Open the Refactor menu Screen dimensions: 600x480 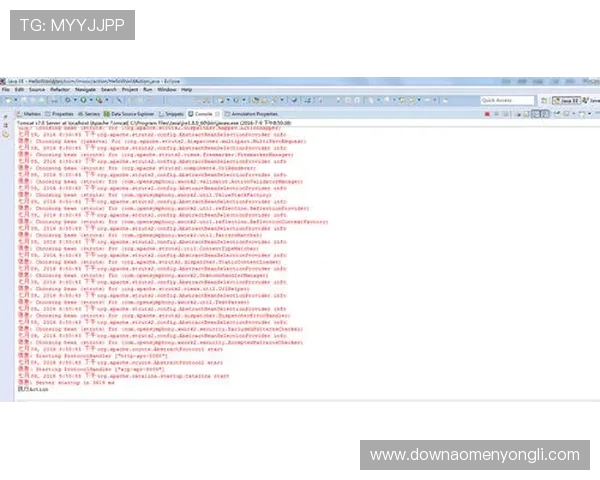click(59, 89)
